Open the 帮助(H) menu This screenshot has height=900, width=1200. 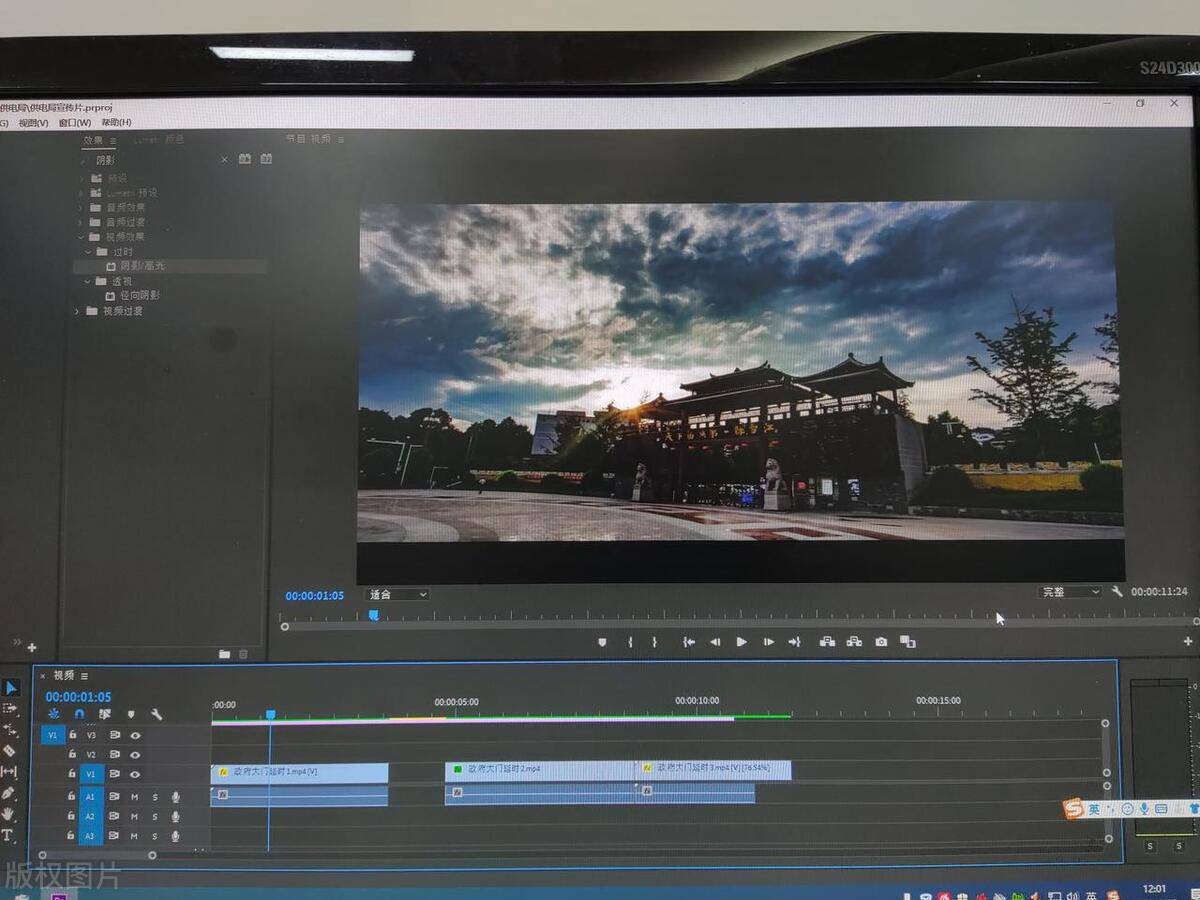point(116,122)
